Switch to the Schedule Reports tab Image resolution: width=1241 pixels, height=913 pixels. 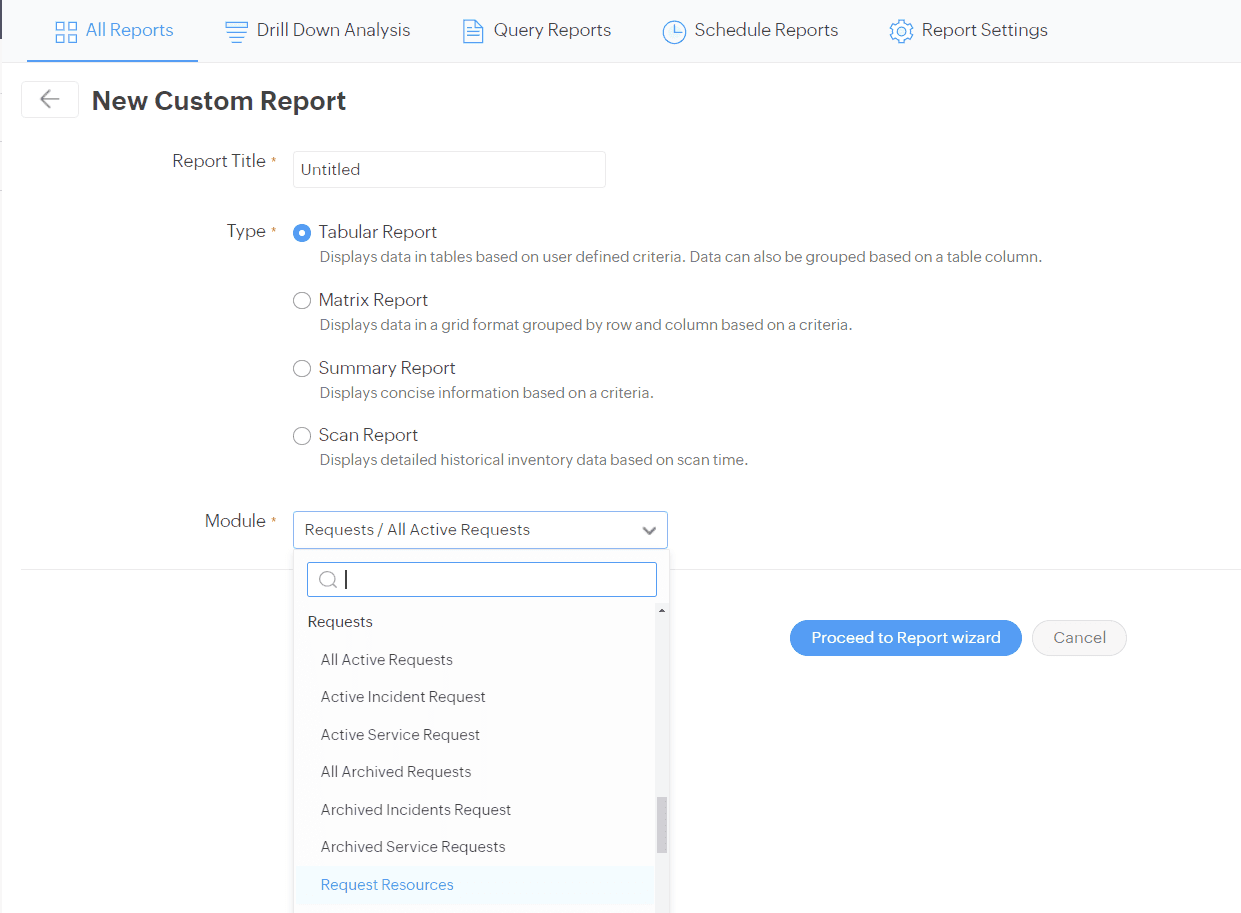pos(750,31)
